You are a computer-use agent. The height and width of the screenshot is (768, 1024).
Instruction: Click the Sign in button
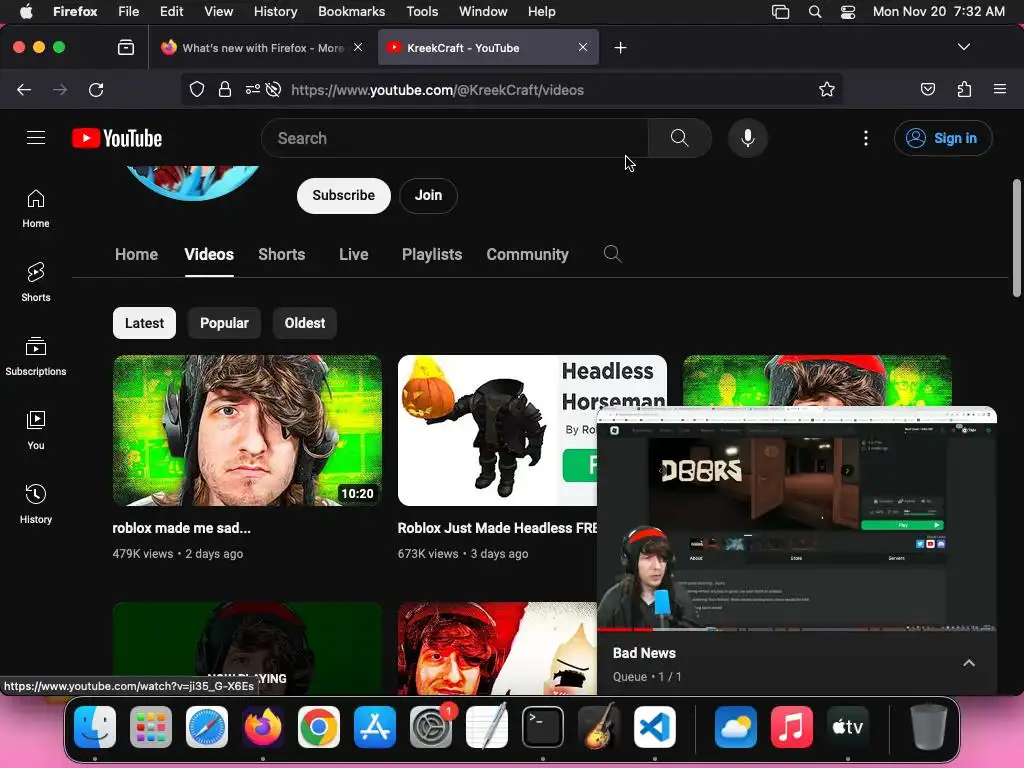[x=943, y=138]
